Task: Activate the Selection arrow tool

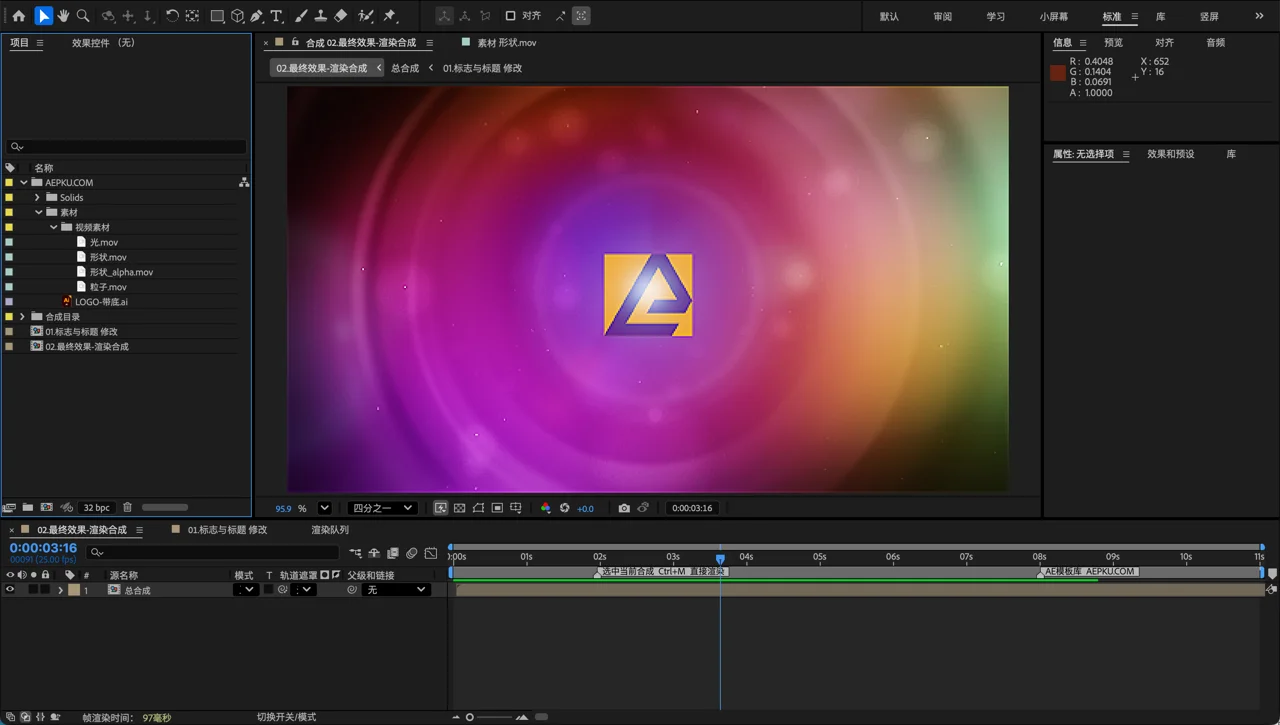Action: pyautogui.click(x=43, y=16)
